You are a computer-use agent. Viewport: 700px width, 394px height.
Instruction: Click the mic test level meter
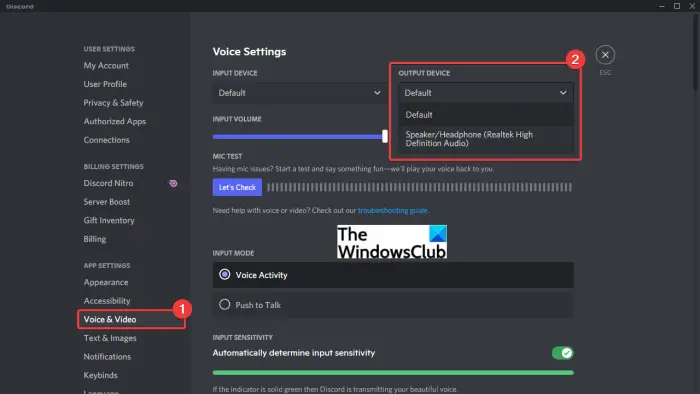[x=419, y=187]
